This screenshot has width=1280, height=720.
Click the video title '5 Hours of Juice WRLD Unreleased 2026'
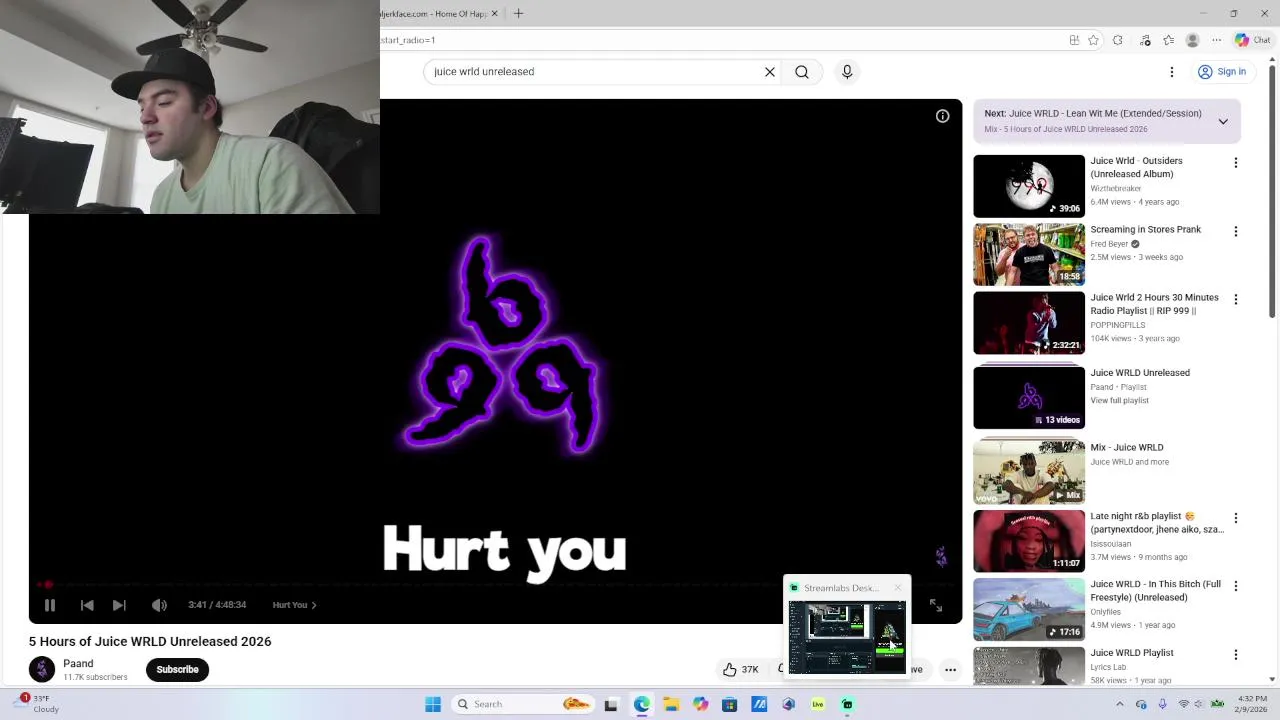[x=150, y=642]
